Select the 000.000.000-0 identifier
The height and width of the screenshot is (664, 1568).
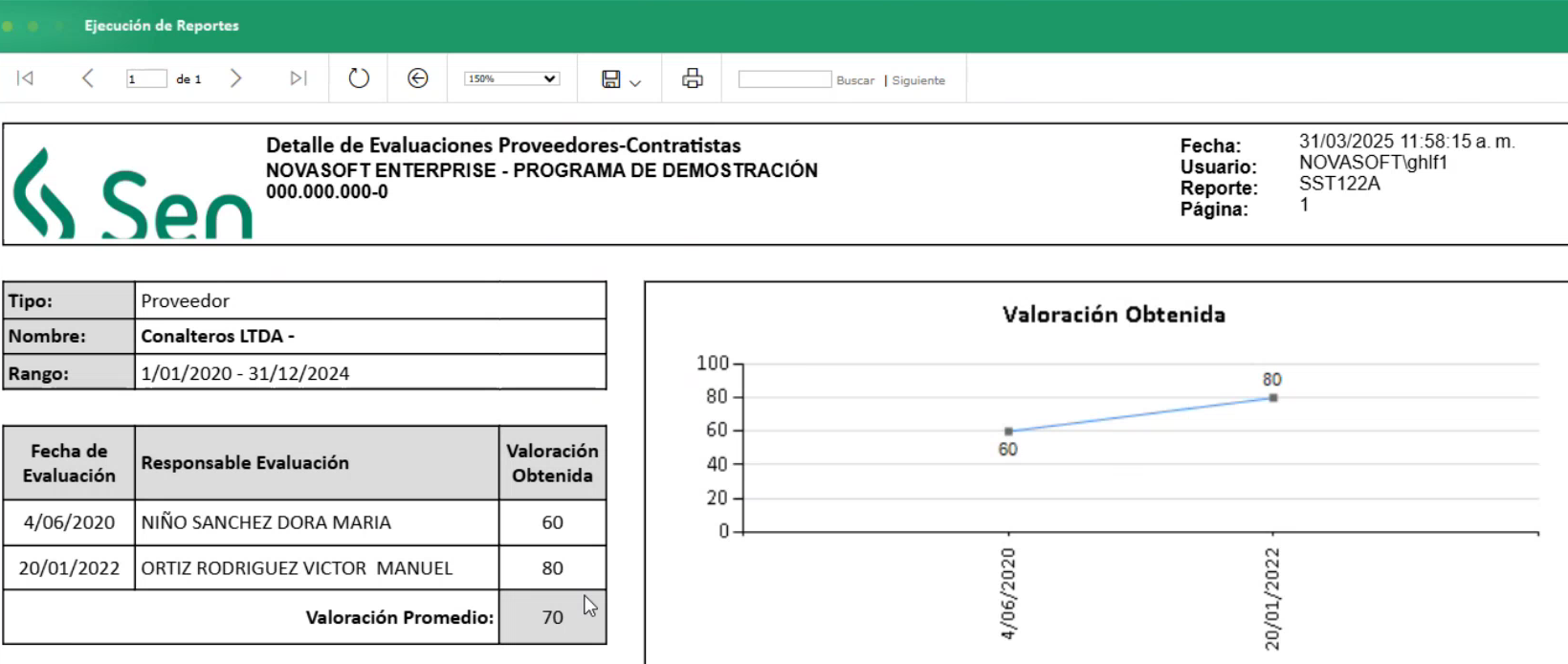click(327, 191)
